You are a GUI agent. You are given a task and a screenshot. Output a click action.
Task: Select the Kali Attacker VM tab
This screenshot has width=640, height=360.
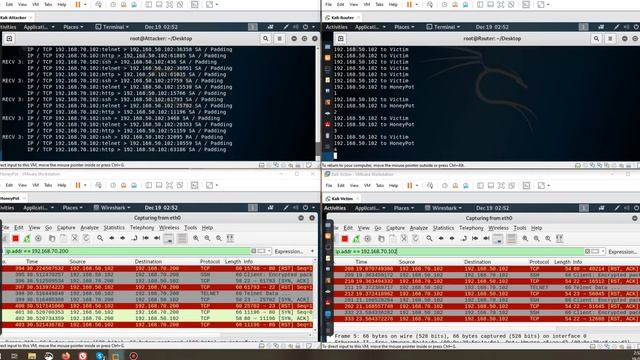[14, 18]
